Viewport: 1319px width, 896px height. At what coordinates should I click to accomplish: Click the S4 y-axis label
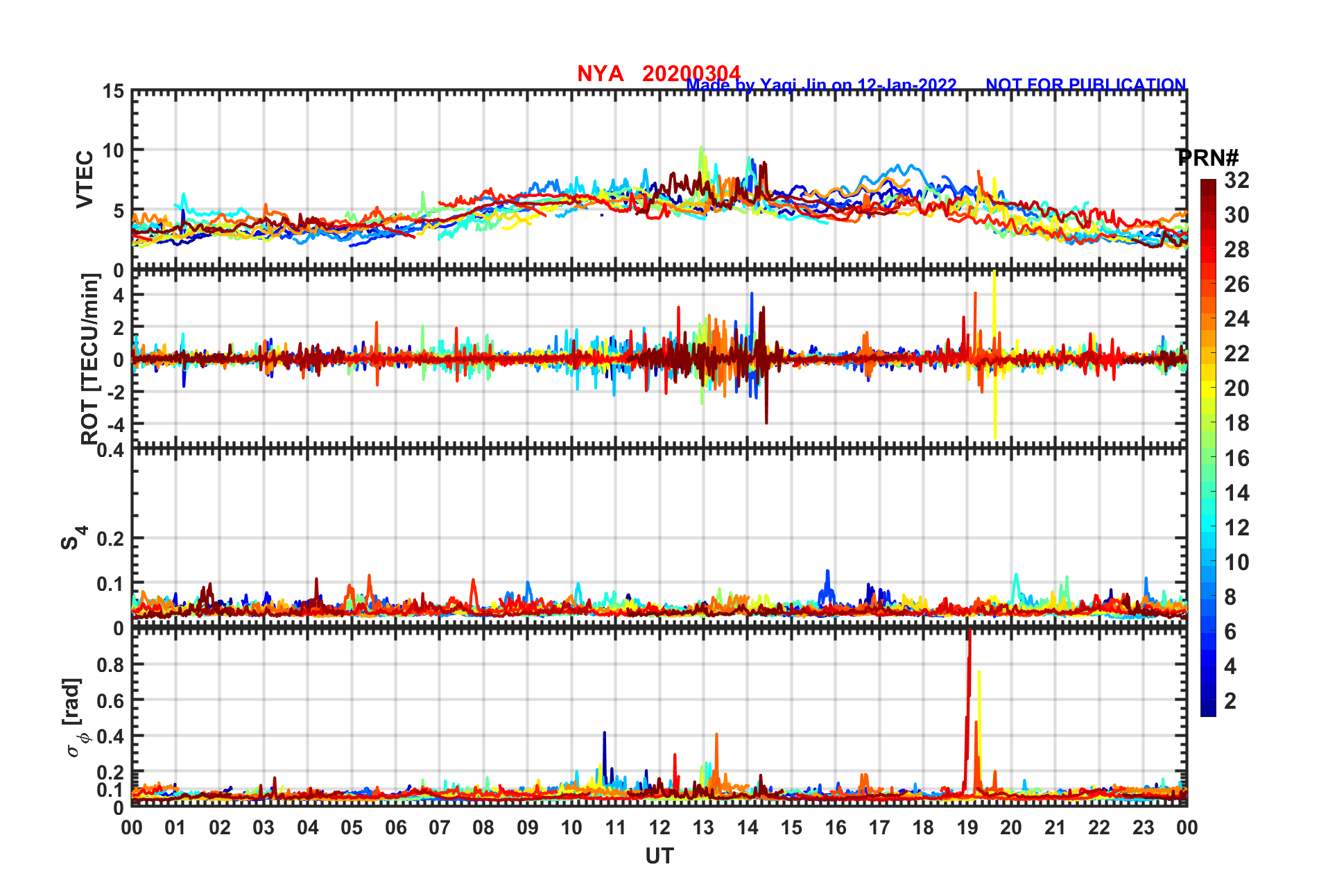pos(74,537)
